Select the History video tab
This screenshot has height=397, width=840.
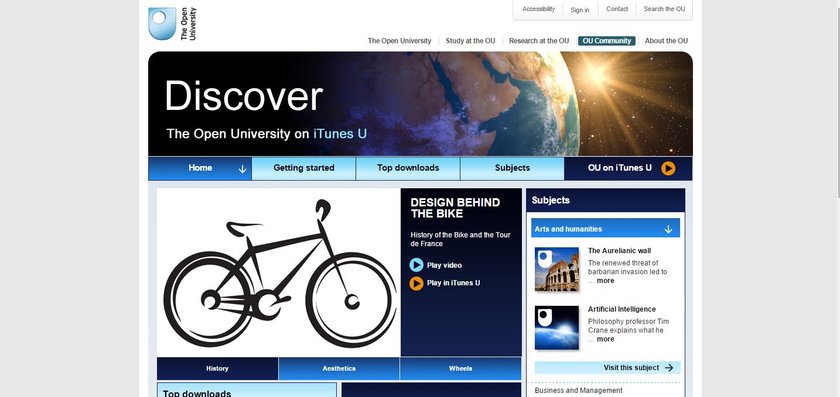218,369
